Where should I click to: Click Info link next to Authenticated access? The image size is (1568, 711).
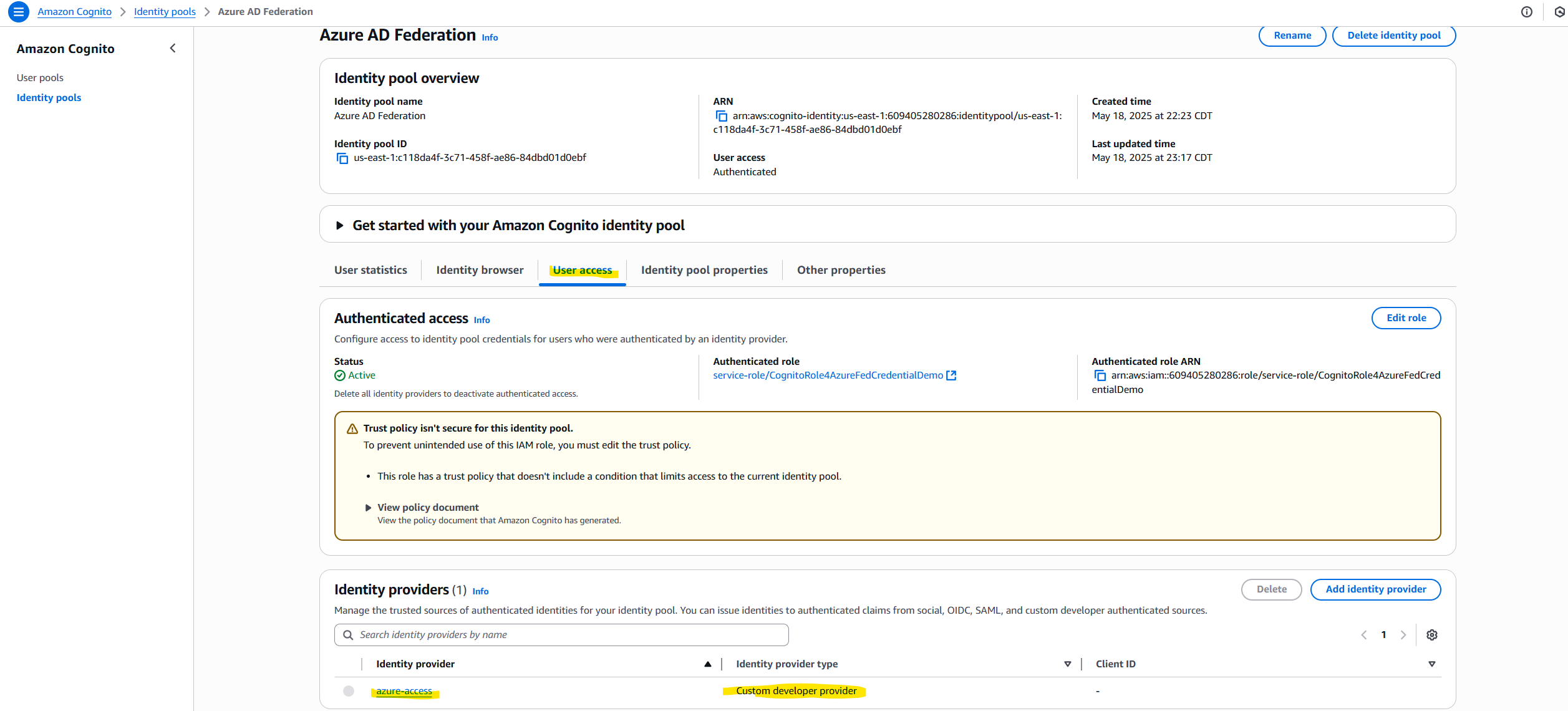click(482, 320)
